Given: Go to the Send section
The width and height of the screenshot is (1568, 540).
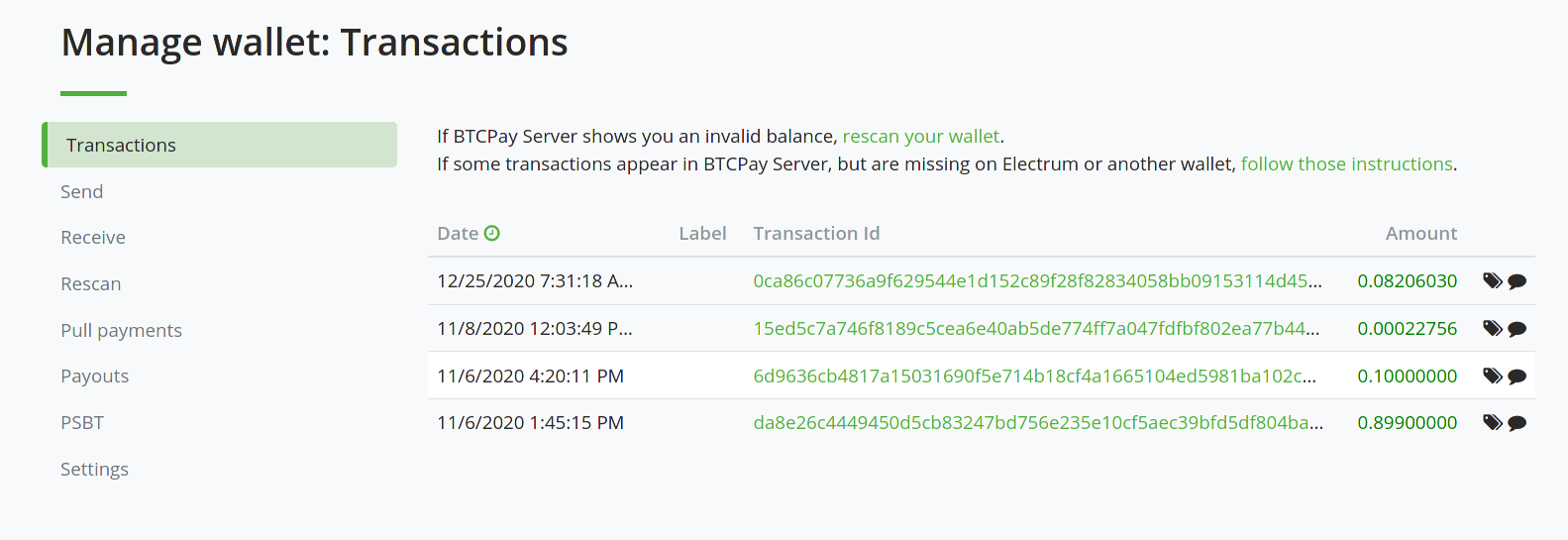Looking at the screenshot, I should point(82,192).
